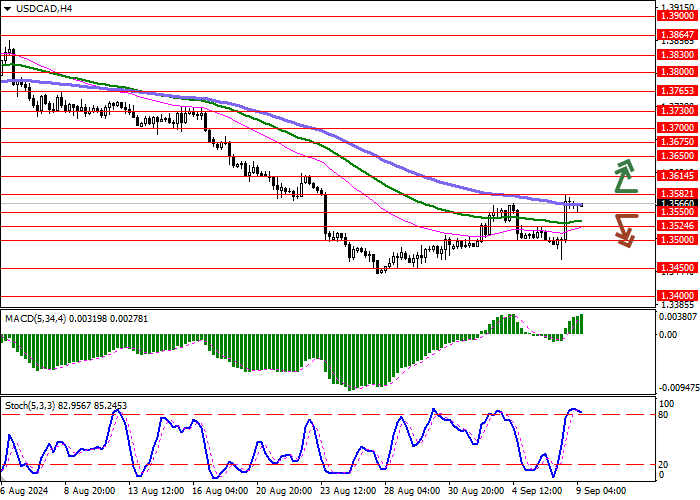Select the 1.37300 price level label
The height and width of the screenshot is (500, 700).
678,111
